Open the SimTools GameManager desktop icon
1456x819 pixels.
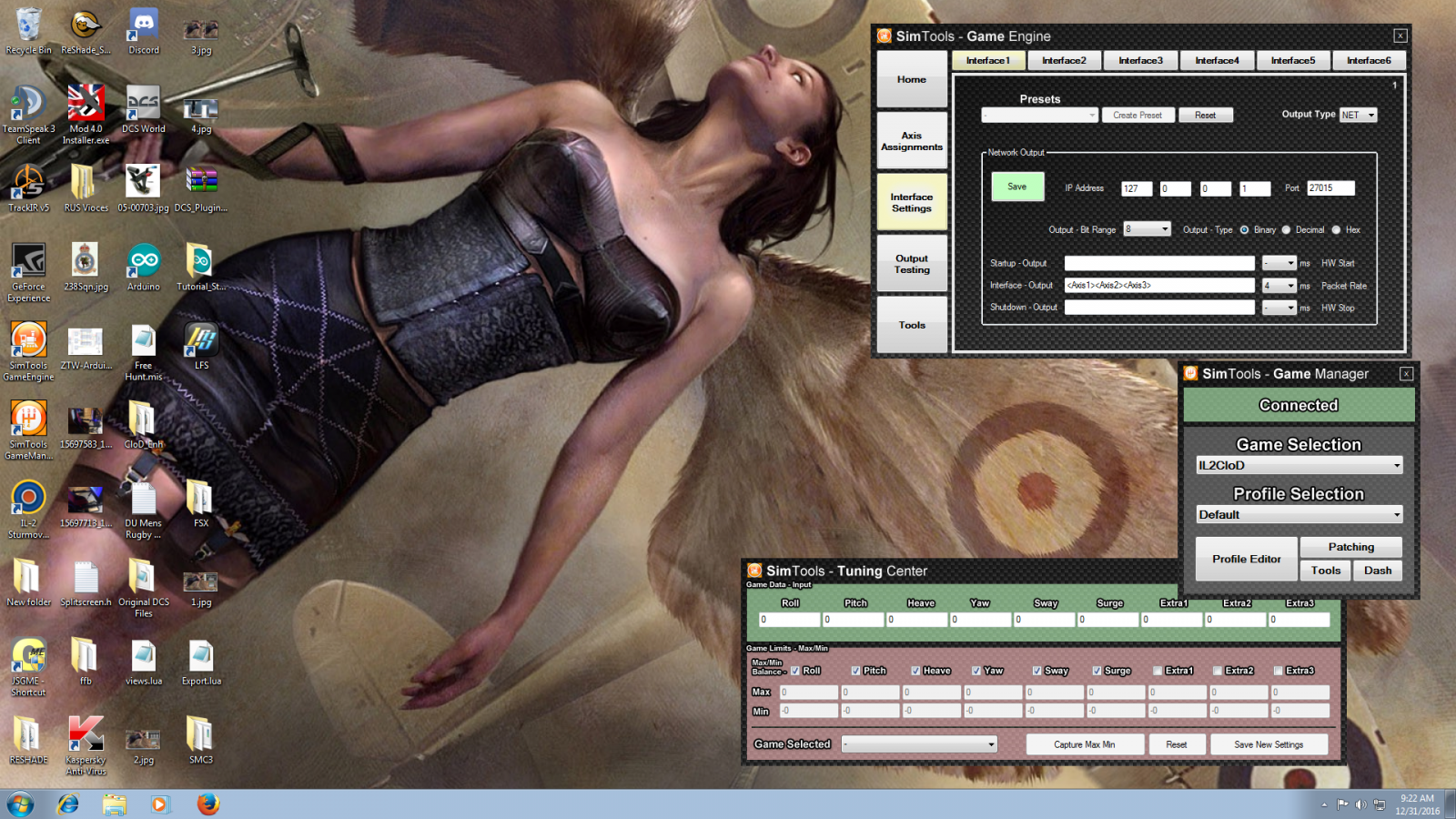(x=28, y=430)
